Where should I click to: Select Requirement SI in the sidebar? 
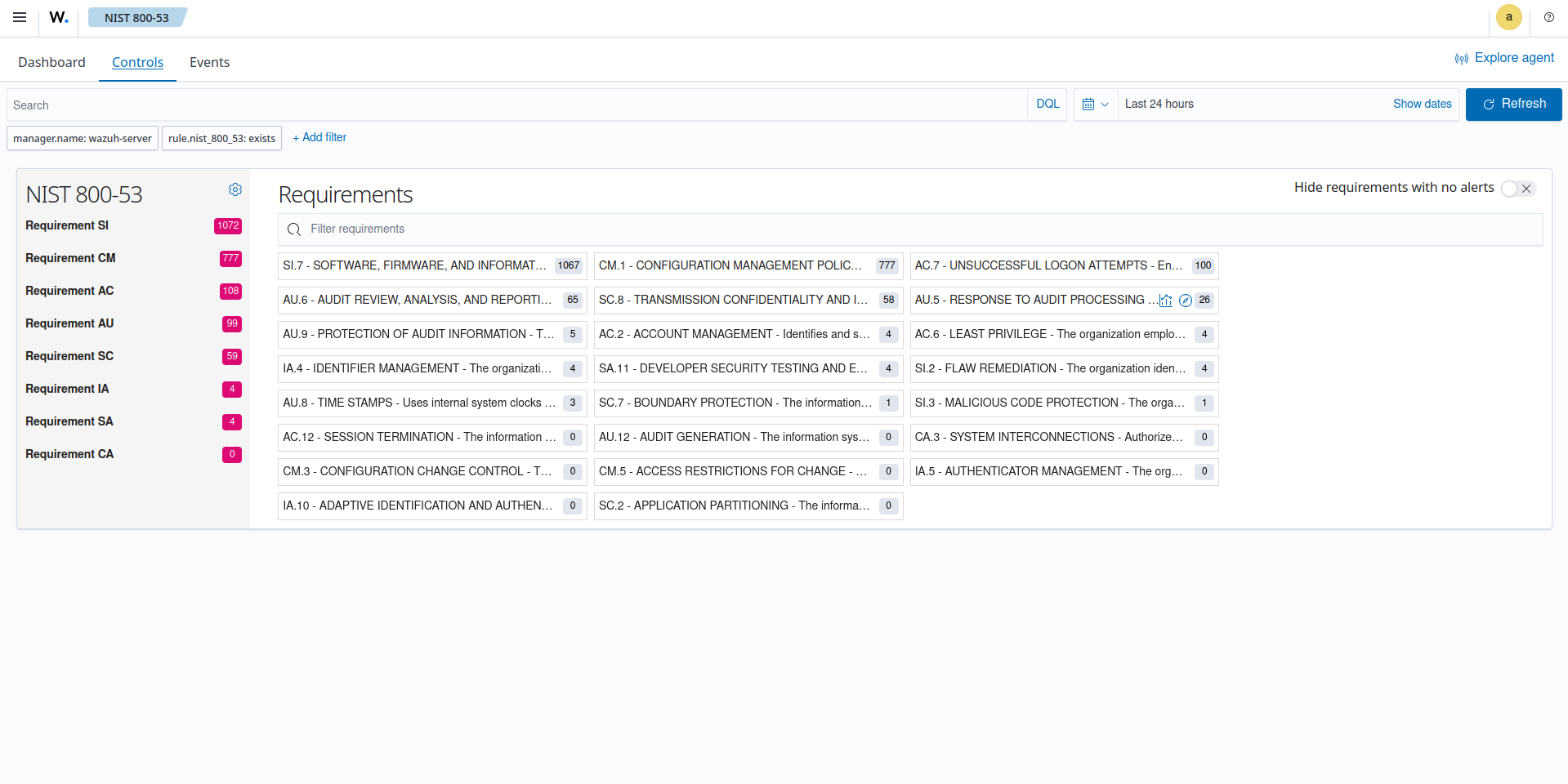[x=67, y=225]
